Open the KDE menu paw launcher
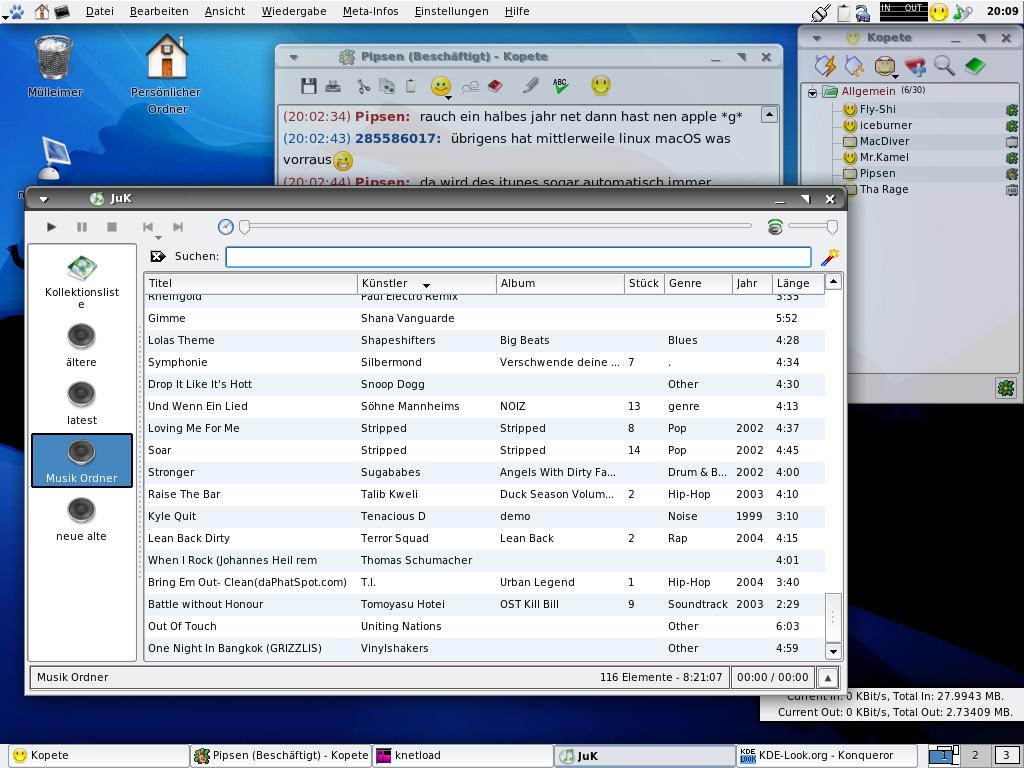 click(x=16, y=11)
